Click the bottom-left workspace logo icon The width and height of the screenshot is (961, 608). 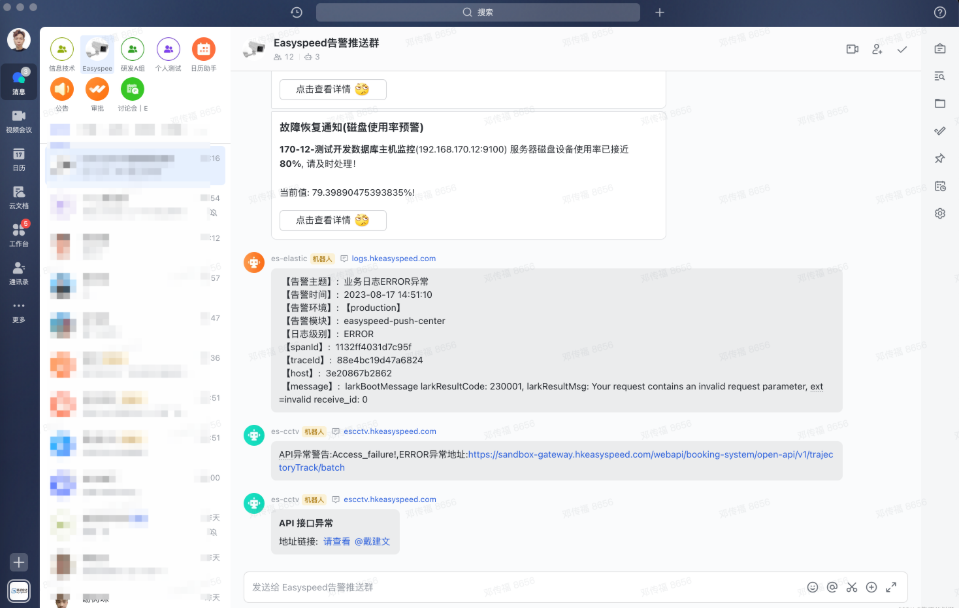click(x=19, y=591)
